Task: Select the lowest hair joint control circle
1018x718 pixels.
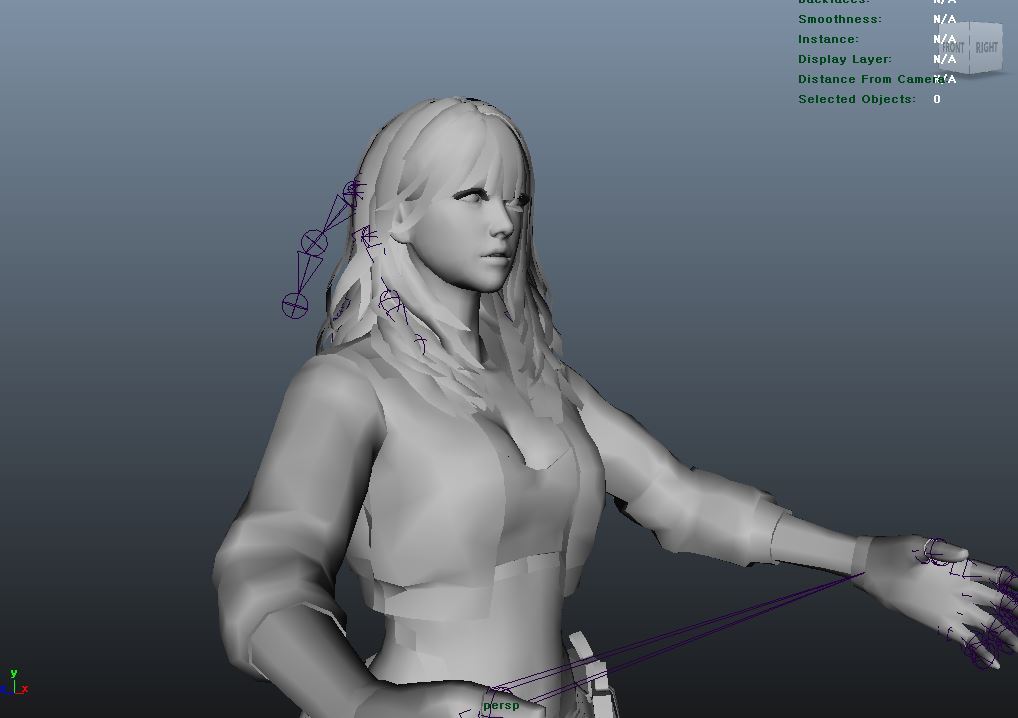Action: coord(294,305)
